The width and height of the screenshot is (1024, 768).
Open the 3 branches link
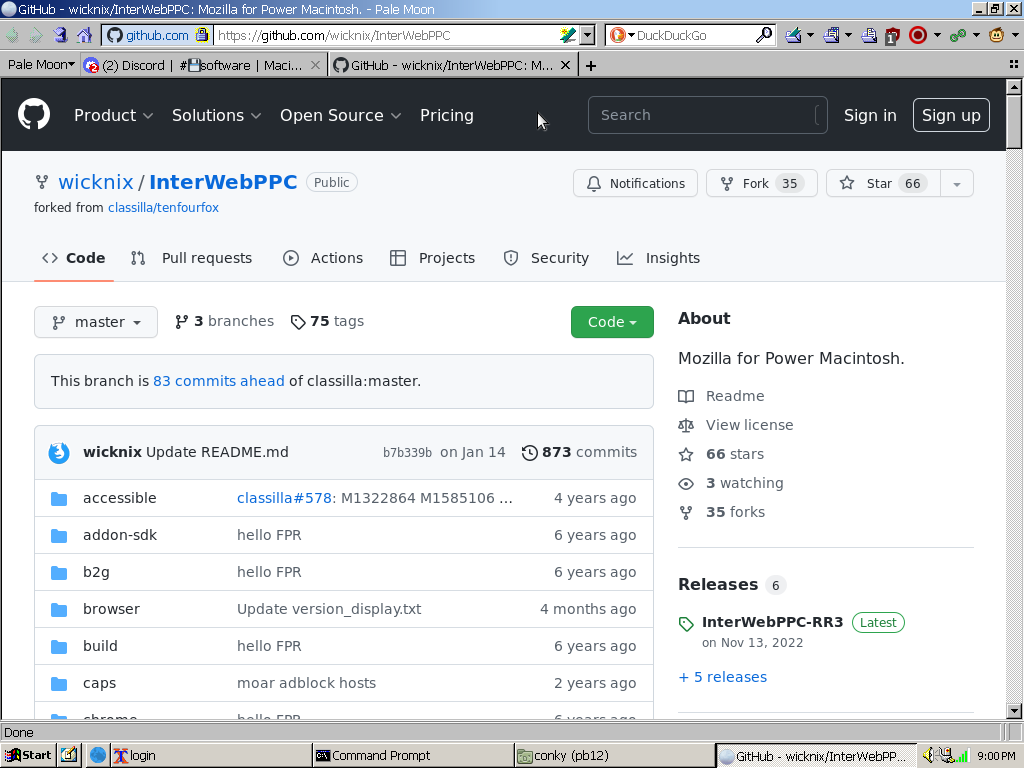pyautogui.click(x=225, y=321)
